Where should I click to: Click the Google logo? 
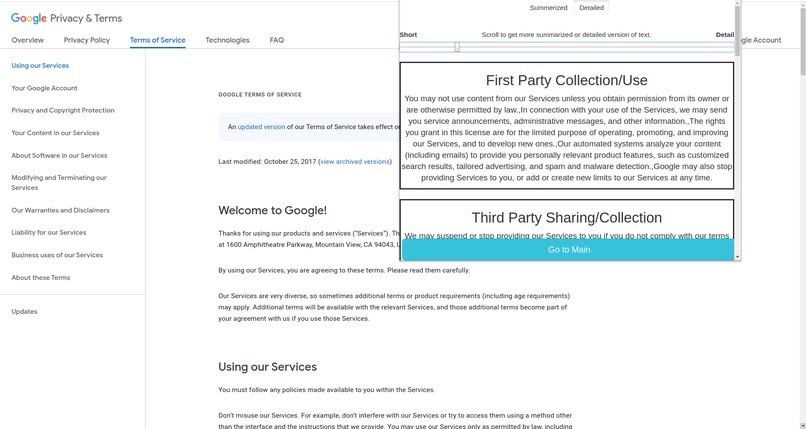(x=29, y=18)
